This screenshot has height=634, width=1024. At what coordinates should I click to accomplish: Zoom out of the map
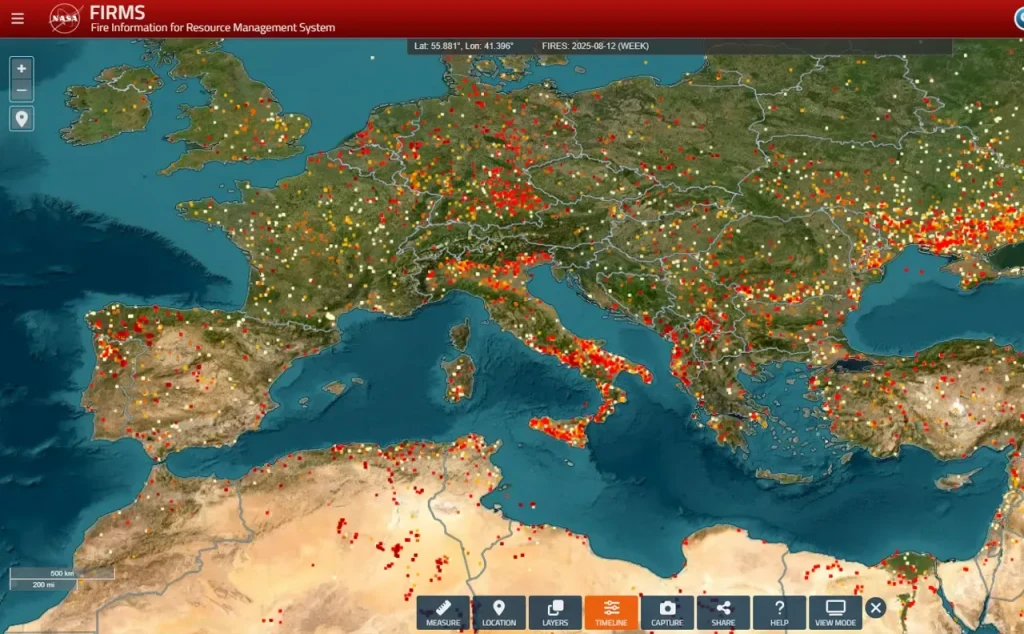tap(22, 92)
